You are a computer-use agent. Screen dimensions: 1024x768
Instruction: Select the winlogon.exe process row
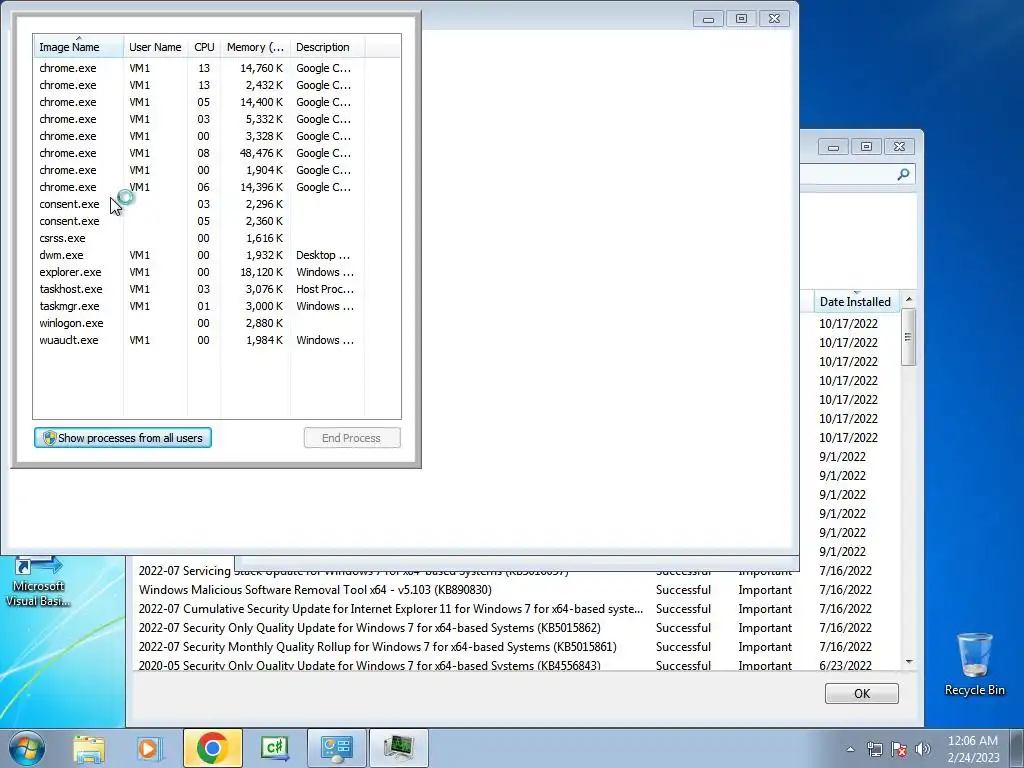click(x=217, y=323)
